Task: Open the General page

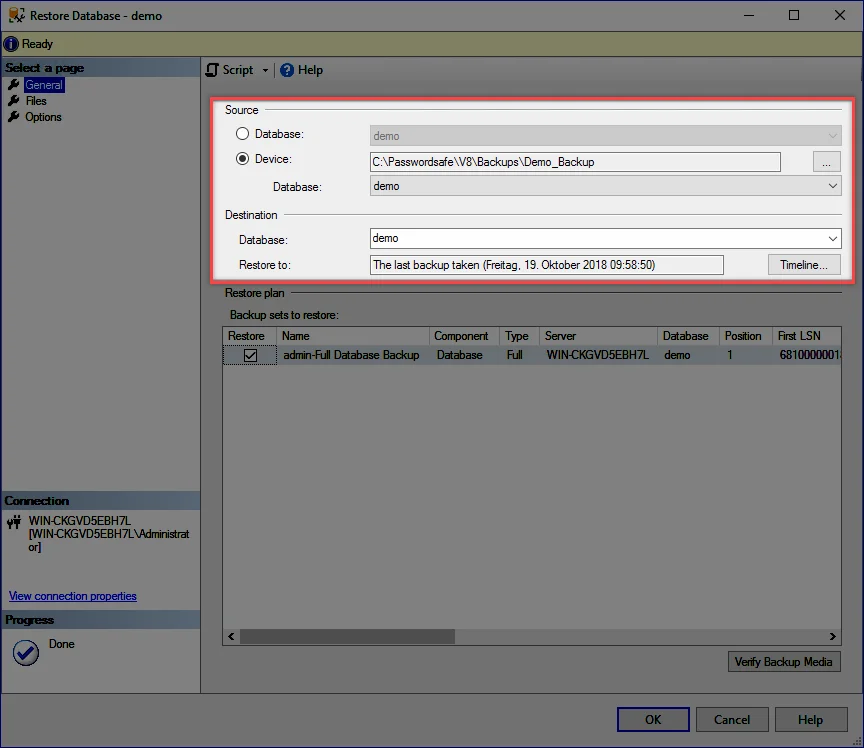Action: click(x=44, y=85)
